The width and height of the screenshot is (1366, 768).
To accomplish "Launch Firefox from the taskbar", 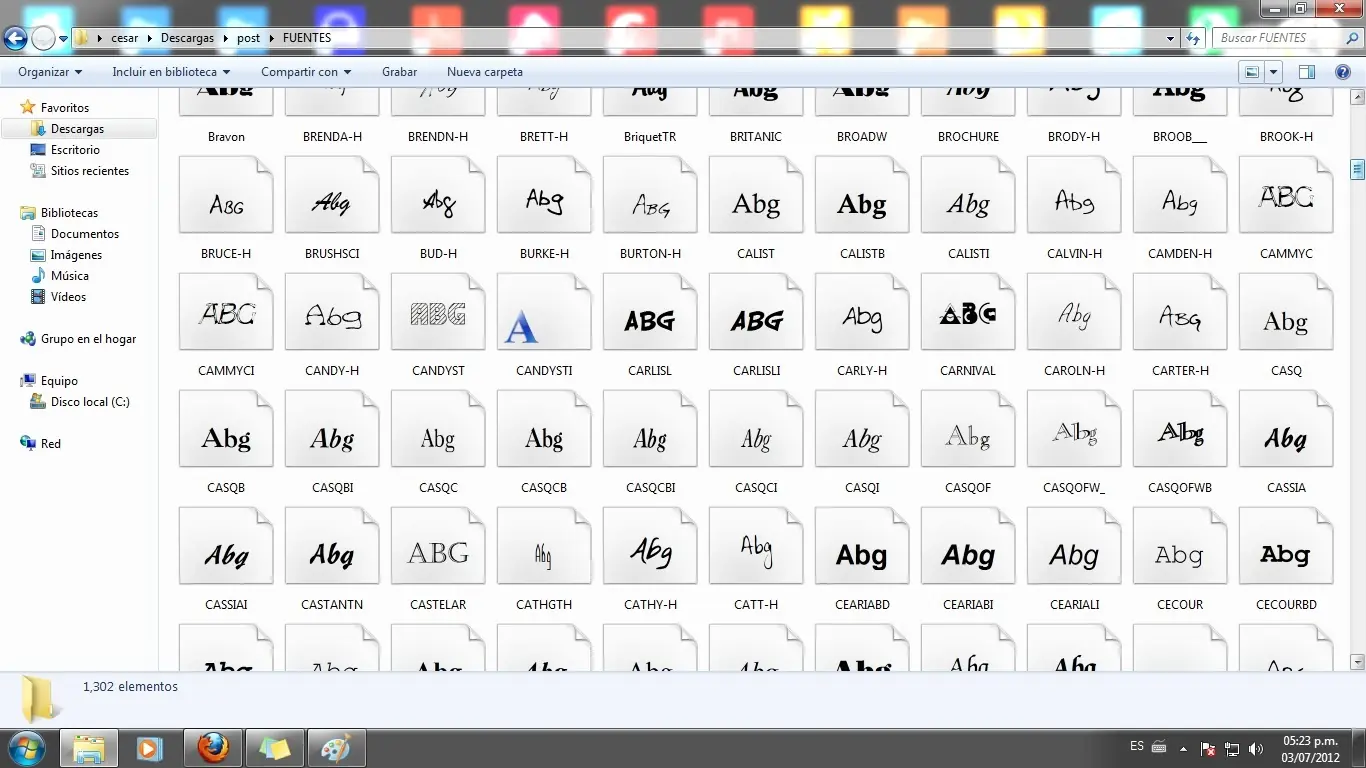I will pyautogui.click(x=213, y=748).
